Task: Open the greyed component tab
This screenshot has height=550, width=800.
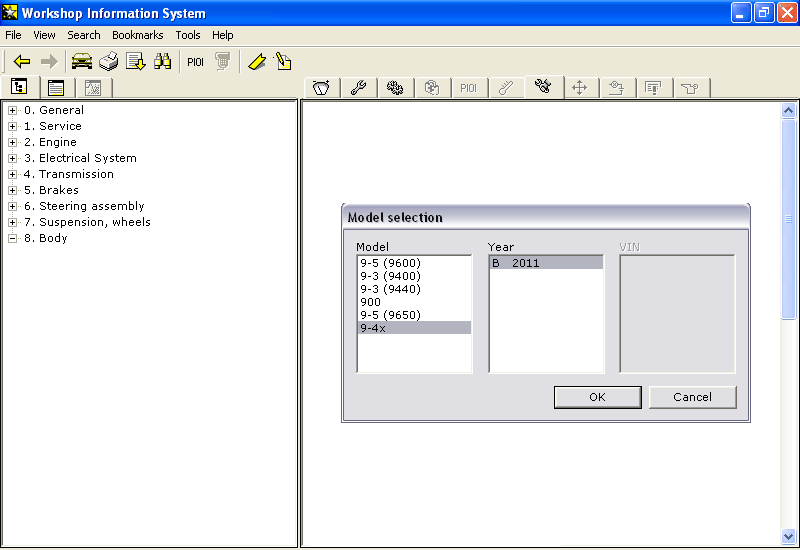Action: point(432,88)
